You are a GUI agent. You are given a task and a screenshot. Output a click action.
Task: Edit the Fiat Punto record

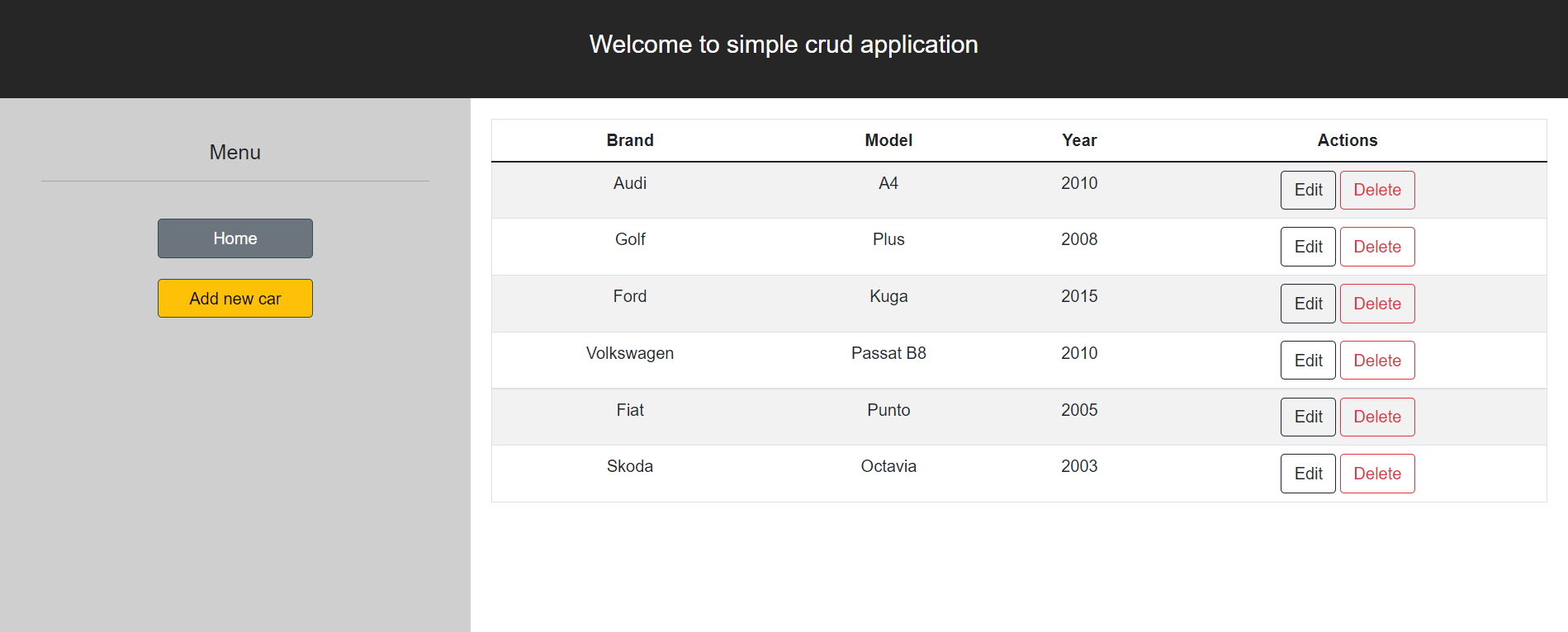(1307, 417)
